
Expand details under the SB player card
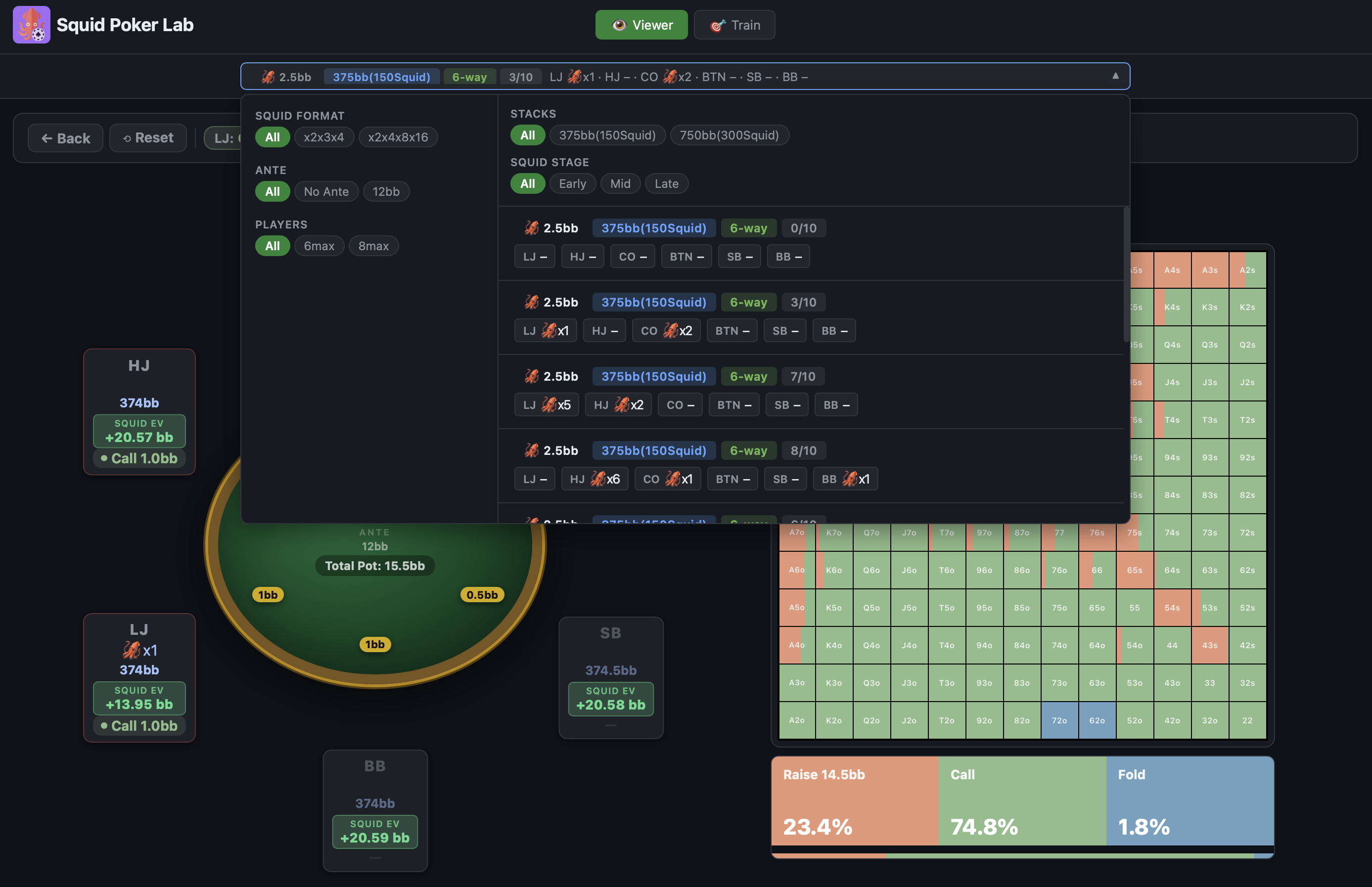point(610,726)
